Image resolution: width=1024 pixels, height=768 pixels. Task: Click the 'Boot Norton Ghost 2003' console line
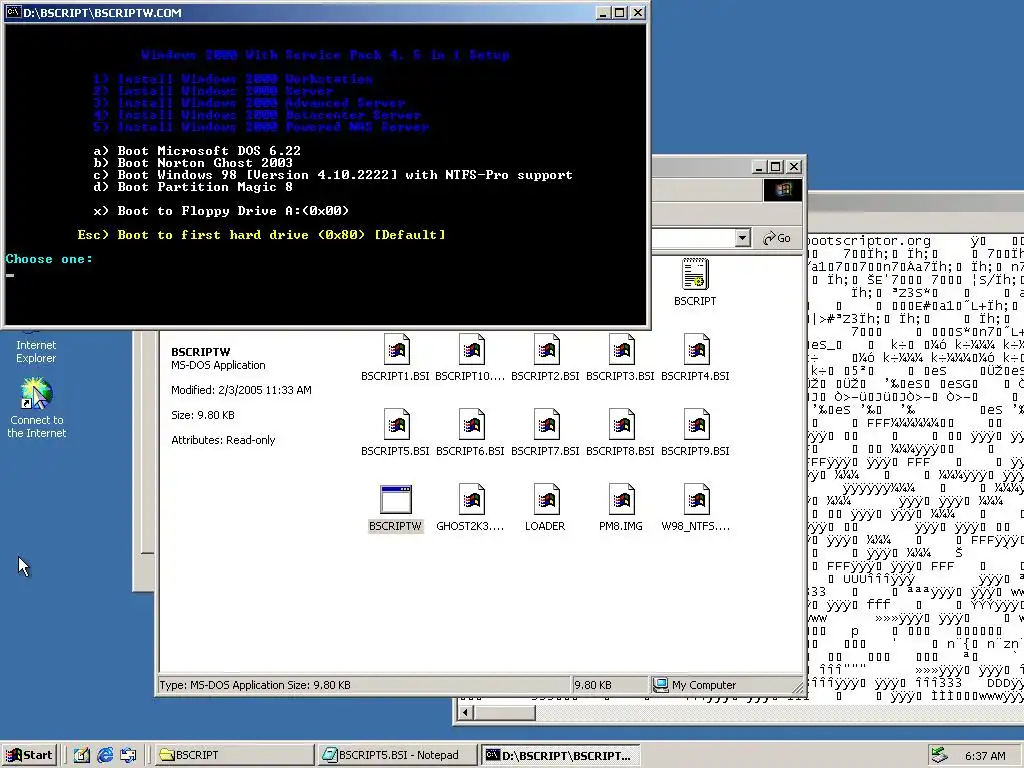tap(193, 163)
